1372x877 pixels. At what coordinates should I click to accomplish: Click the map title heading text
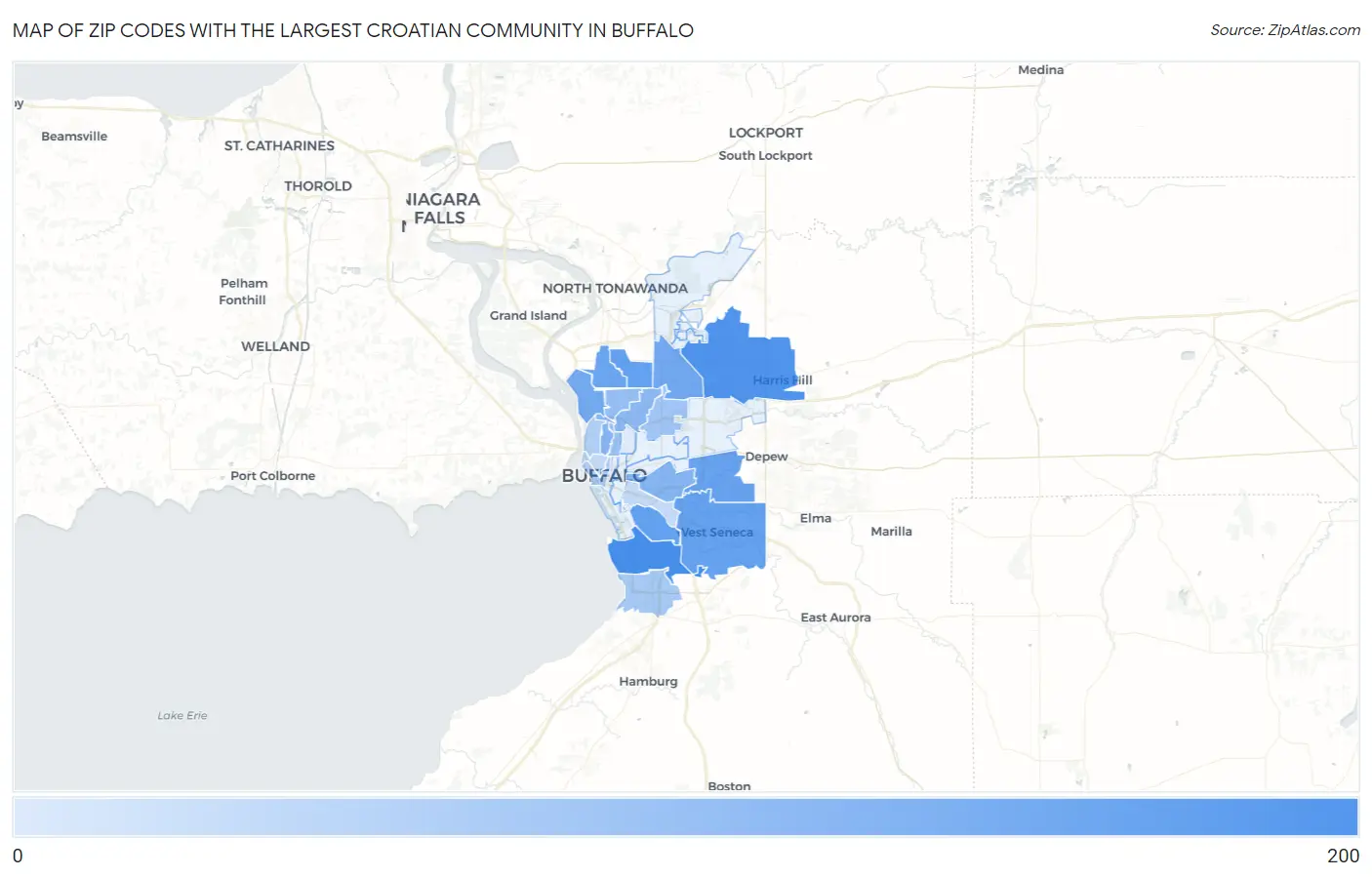click(x=353, y=30)
